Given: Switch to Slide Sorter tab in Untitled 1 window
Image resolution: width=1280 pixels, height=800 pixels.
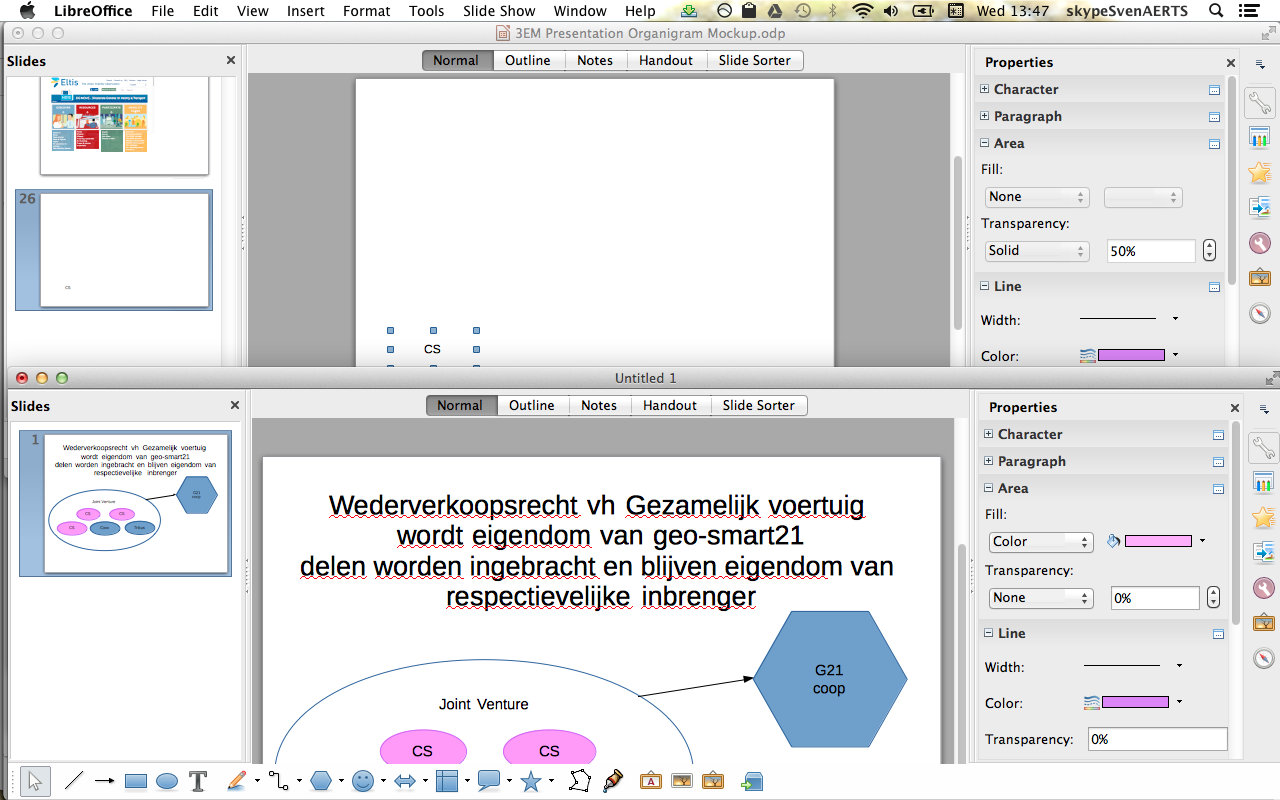Looking at the screenshot, I should (759, 405).
